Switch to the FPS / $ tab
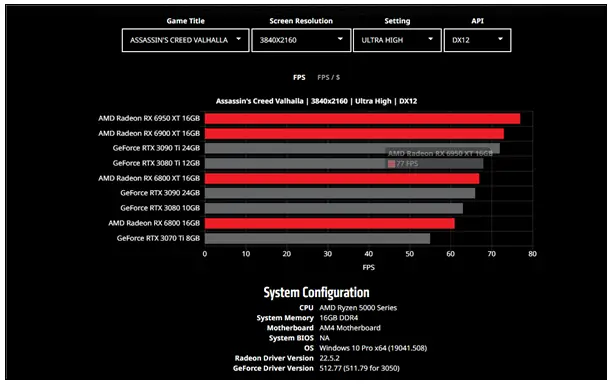 click(328, 77)
